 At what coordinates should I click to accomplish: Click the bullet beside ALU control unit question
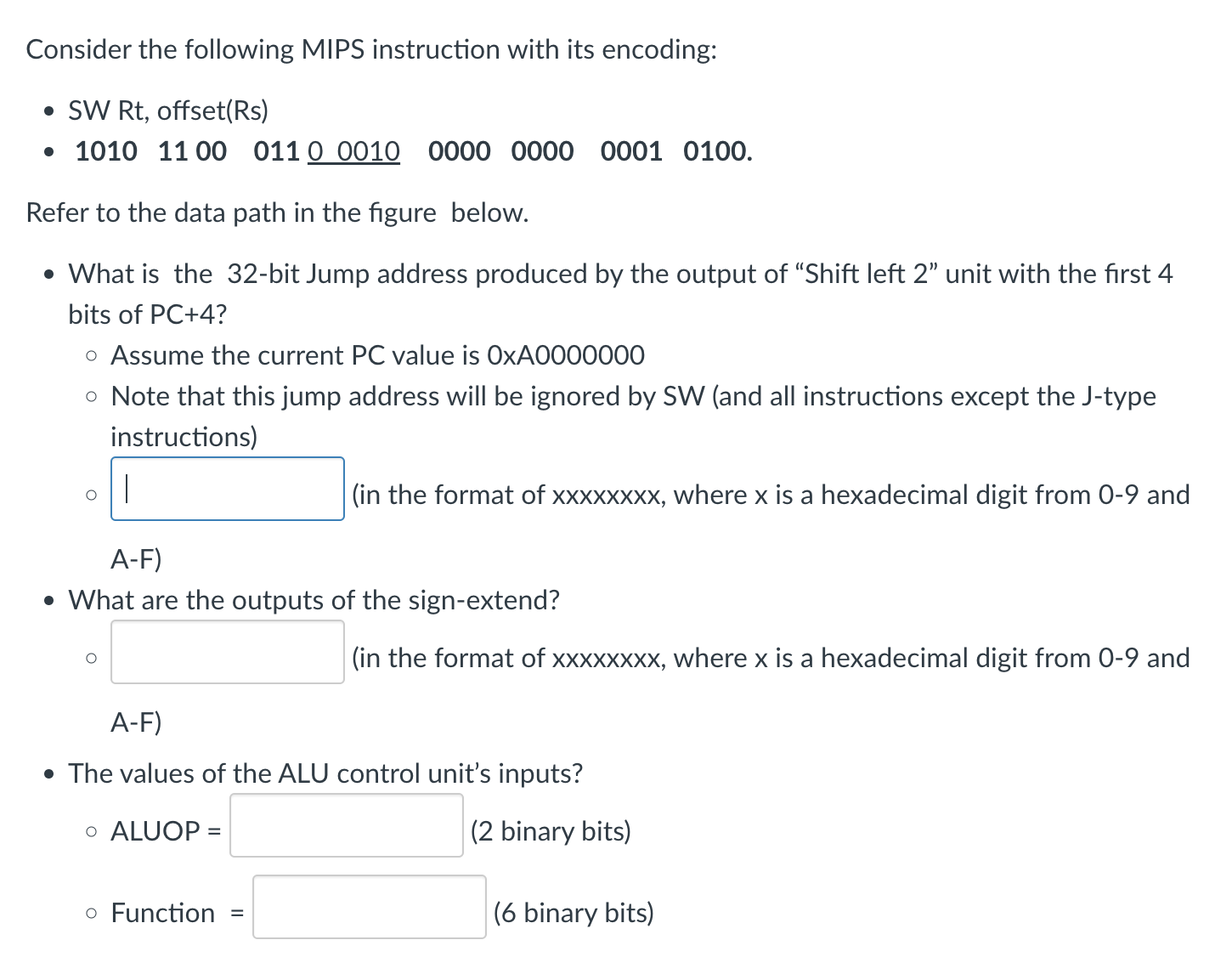point(48,774)
